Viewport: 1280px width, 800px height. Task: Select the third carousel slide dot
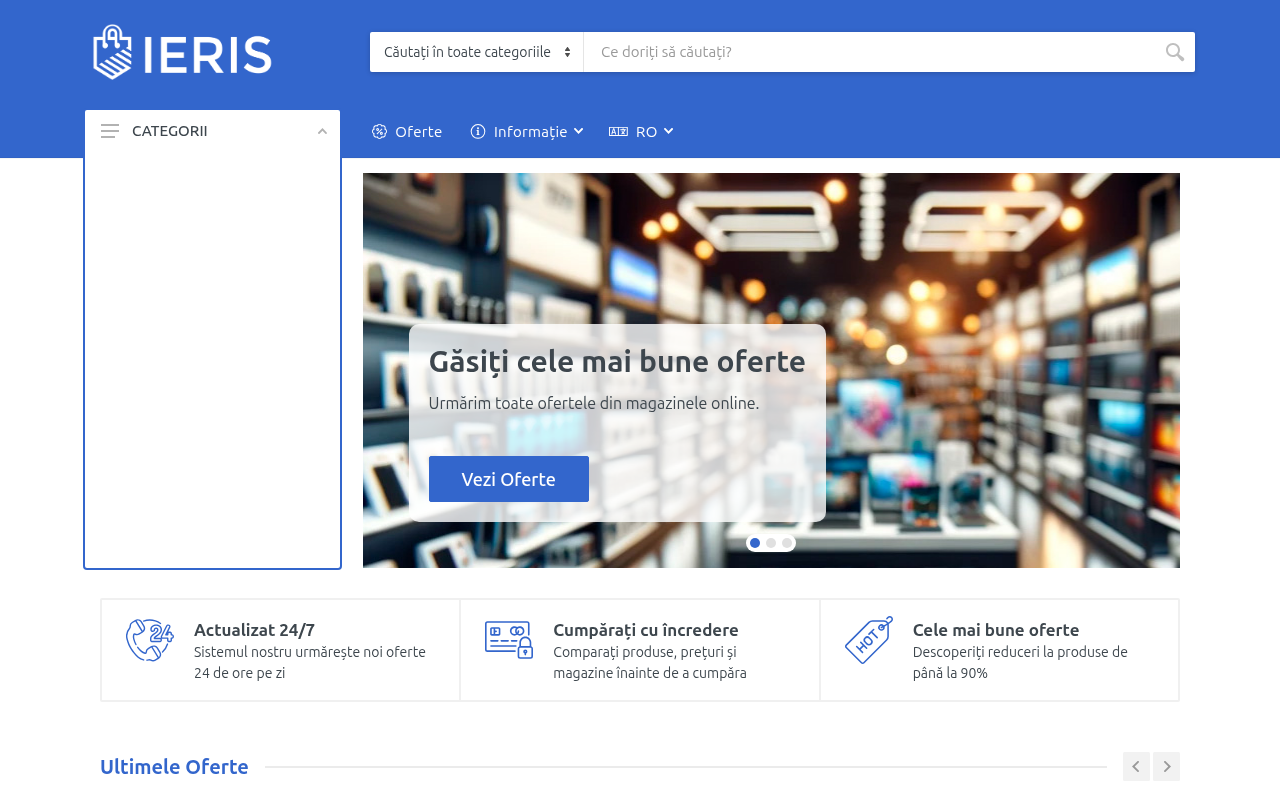(x=787, y=543)
